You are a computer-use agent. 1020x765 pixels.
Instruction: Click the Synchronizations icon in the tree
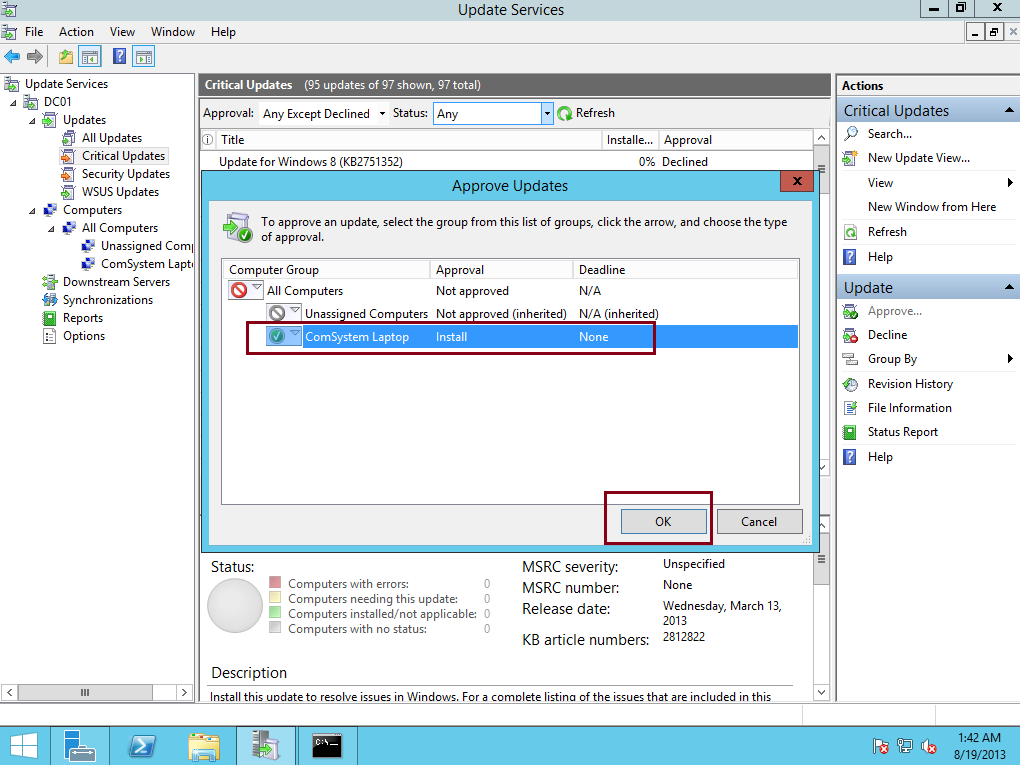49,300
